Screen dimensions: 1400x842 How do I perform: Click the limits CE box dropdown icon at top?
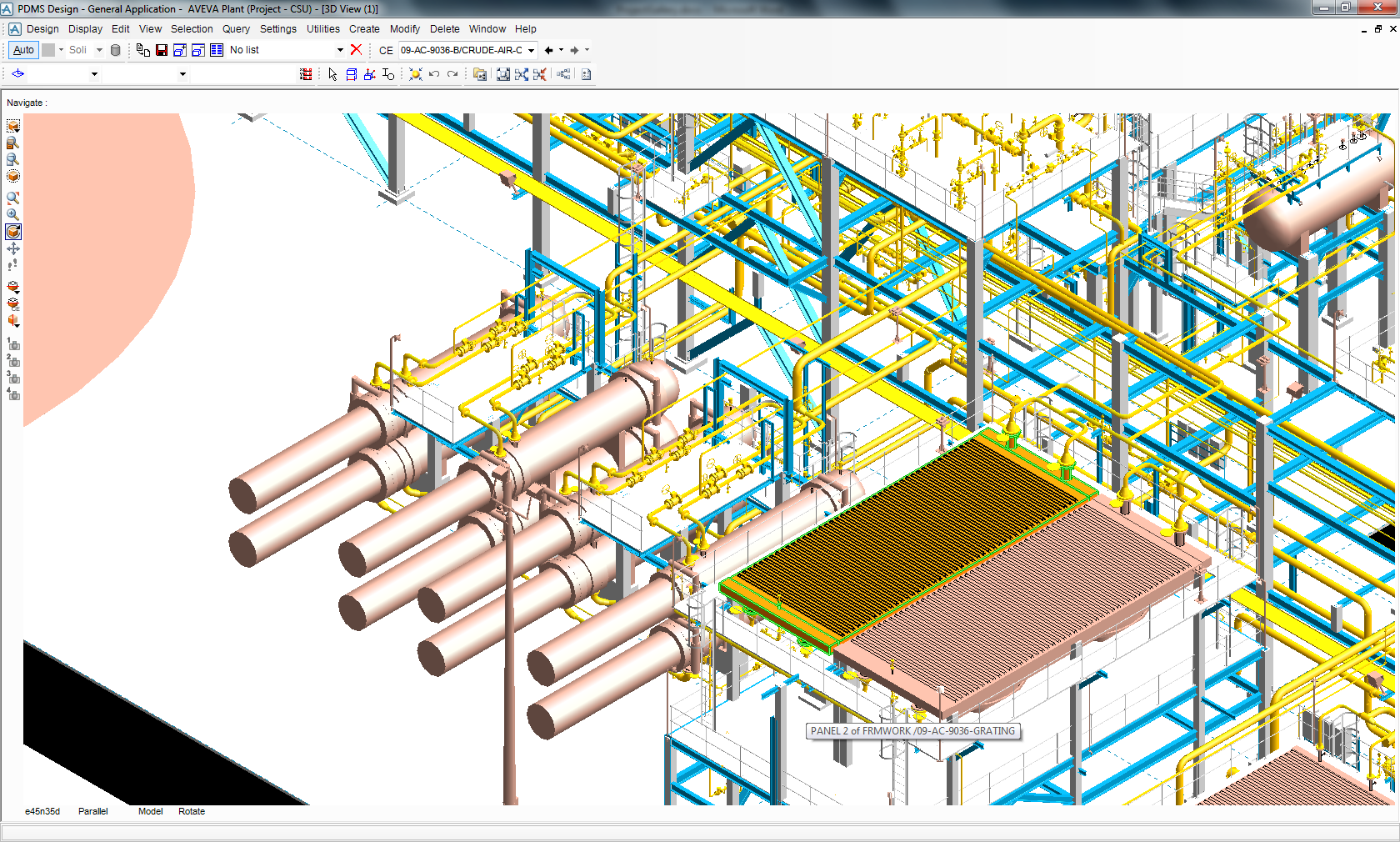[12, 126]
